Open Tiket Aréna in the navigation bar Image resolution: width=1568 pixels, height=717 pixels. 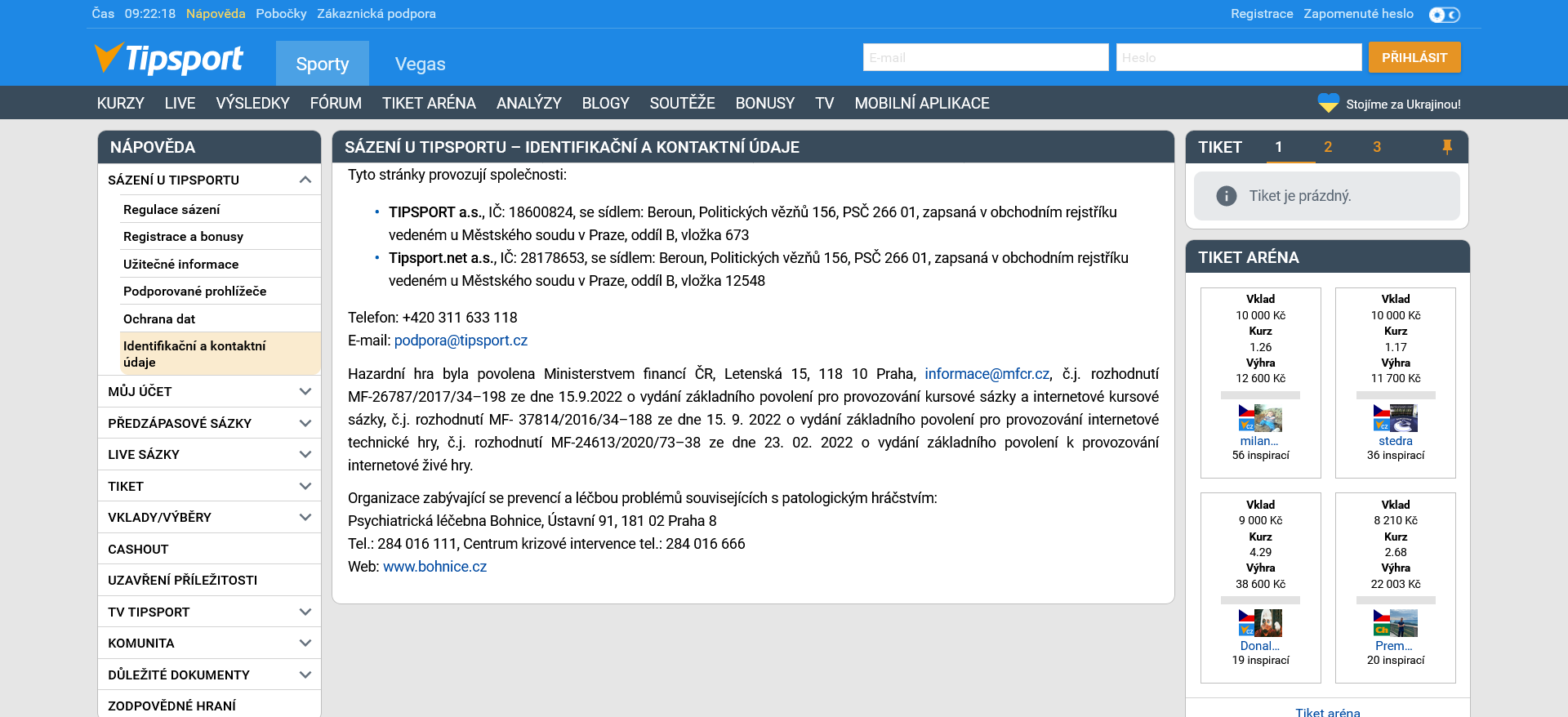pos(429,103)
